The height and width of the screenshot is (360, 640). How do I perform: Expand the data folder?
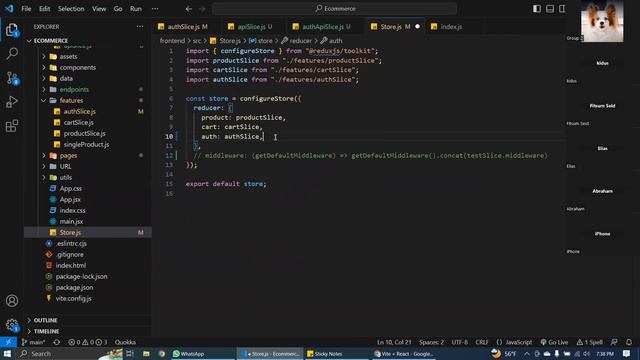click(66, 78)
